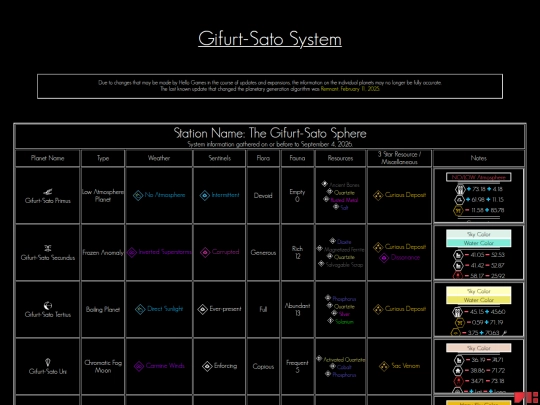Click the Fauna column header
This screenshot has height=405, width=540.
coord(297,158)
